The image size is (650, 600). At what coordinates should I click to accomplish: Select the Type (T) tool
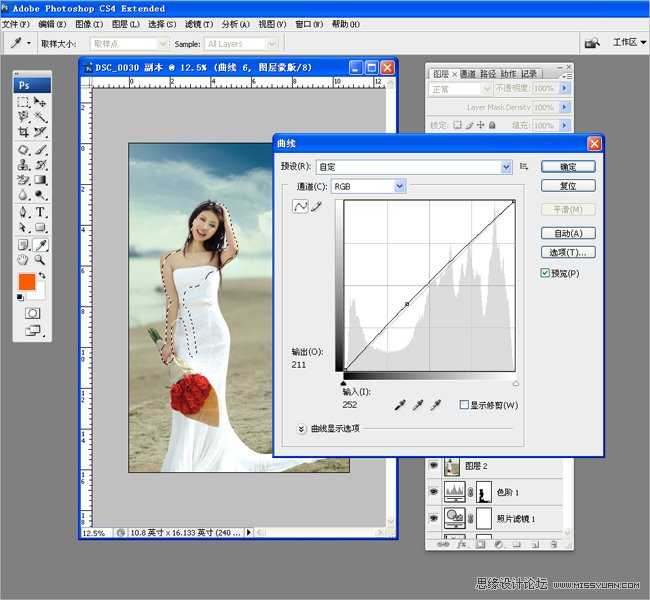[x=41, y=213]
